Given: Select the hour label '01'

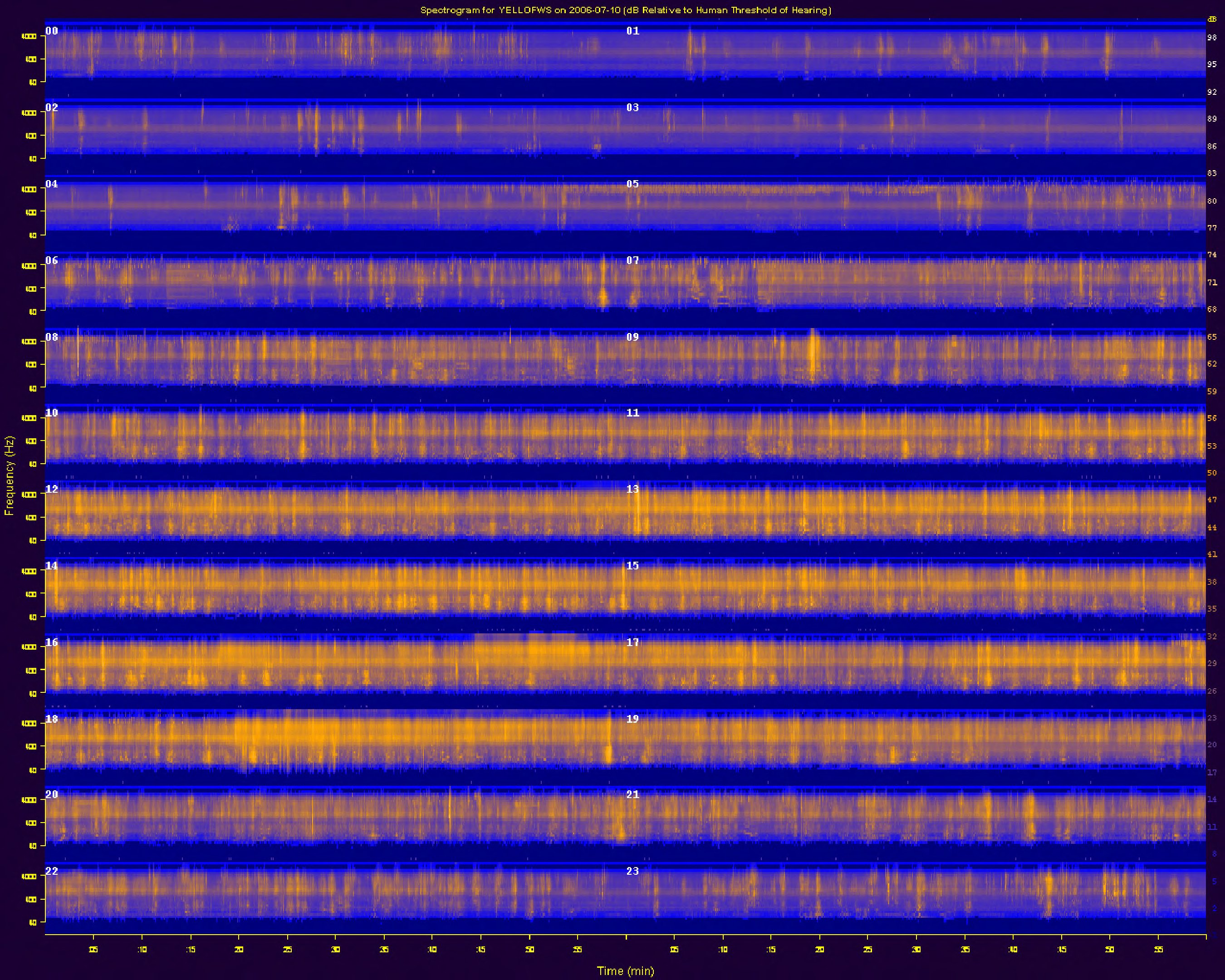Looking at the screenshot, I should 633,31.
